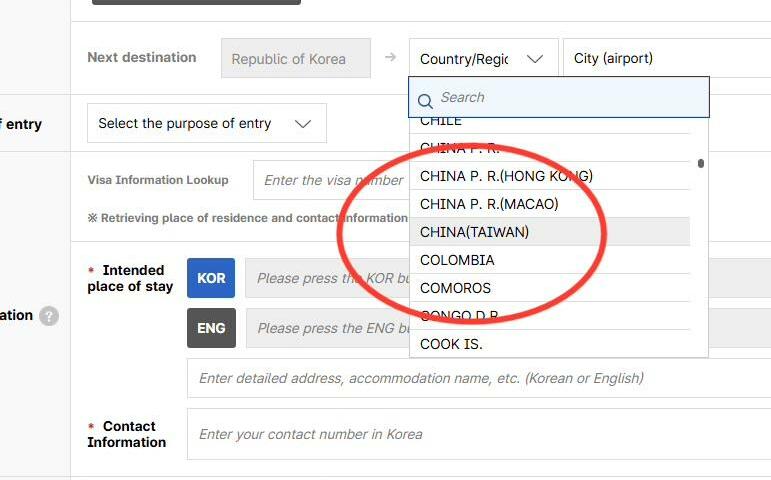Click the arrow icon after Republic of Korea
The image size is (771, 480).
click(x=390, y=58)
